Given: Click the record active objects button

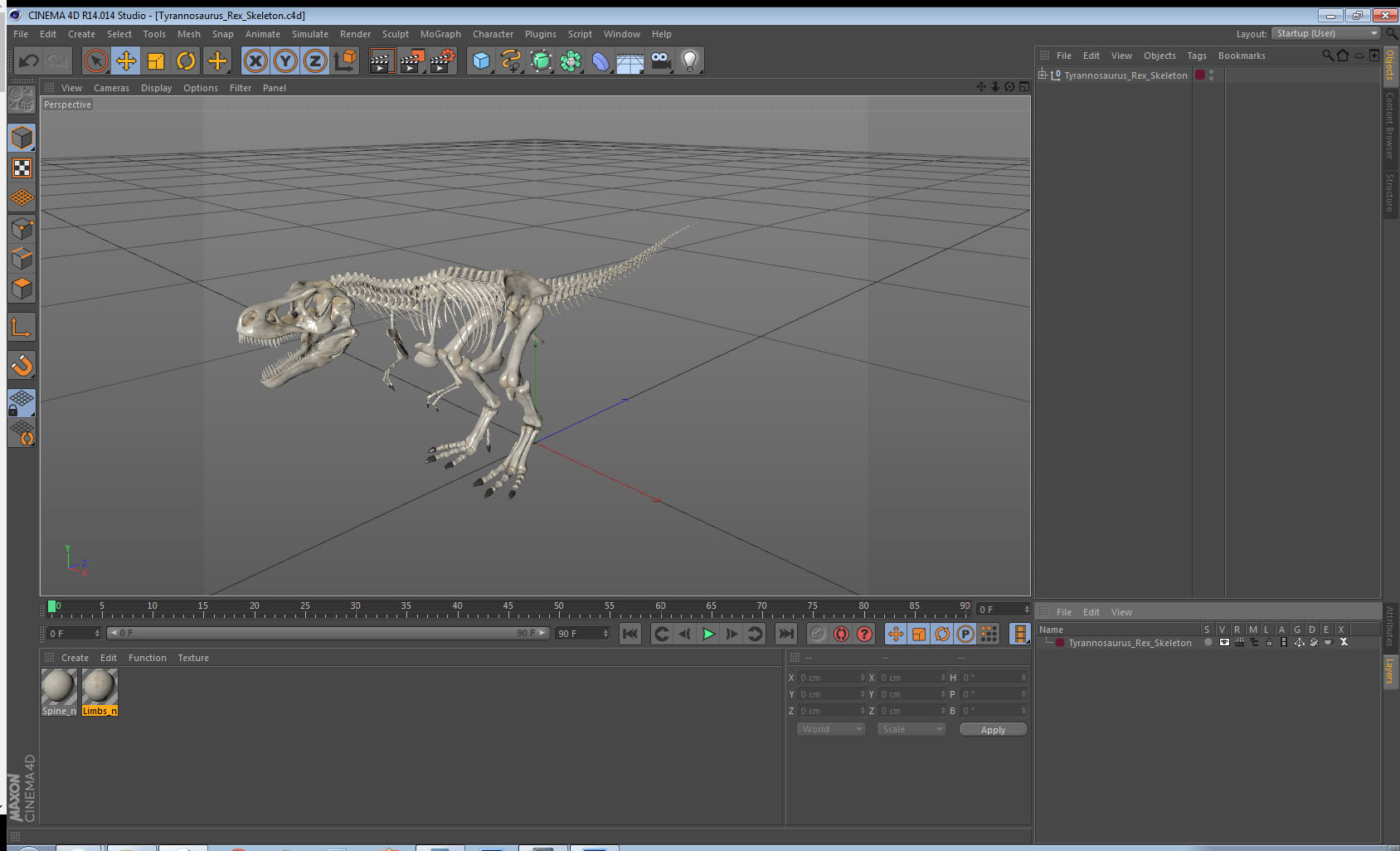Looking at the screenshot, I should tap(818, 634).
